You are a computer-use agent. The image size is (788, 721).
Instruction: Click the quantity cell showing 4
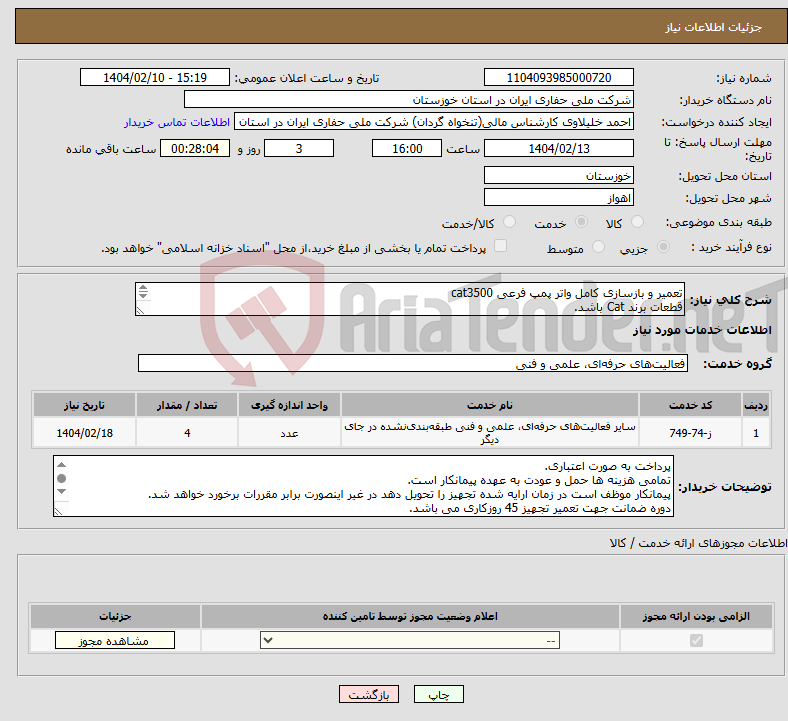click(x=187, y=433)
